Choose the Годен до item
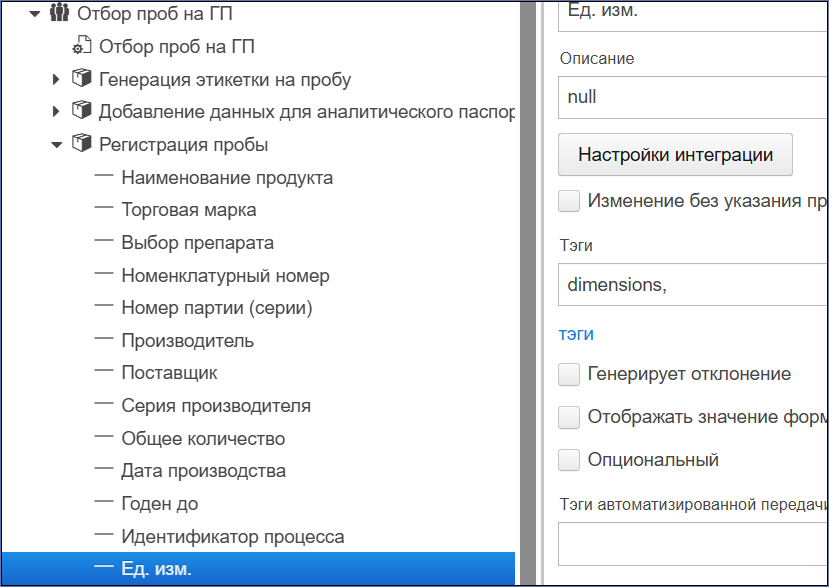 click(x=160, y=503)
